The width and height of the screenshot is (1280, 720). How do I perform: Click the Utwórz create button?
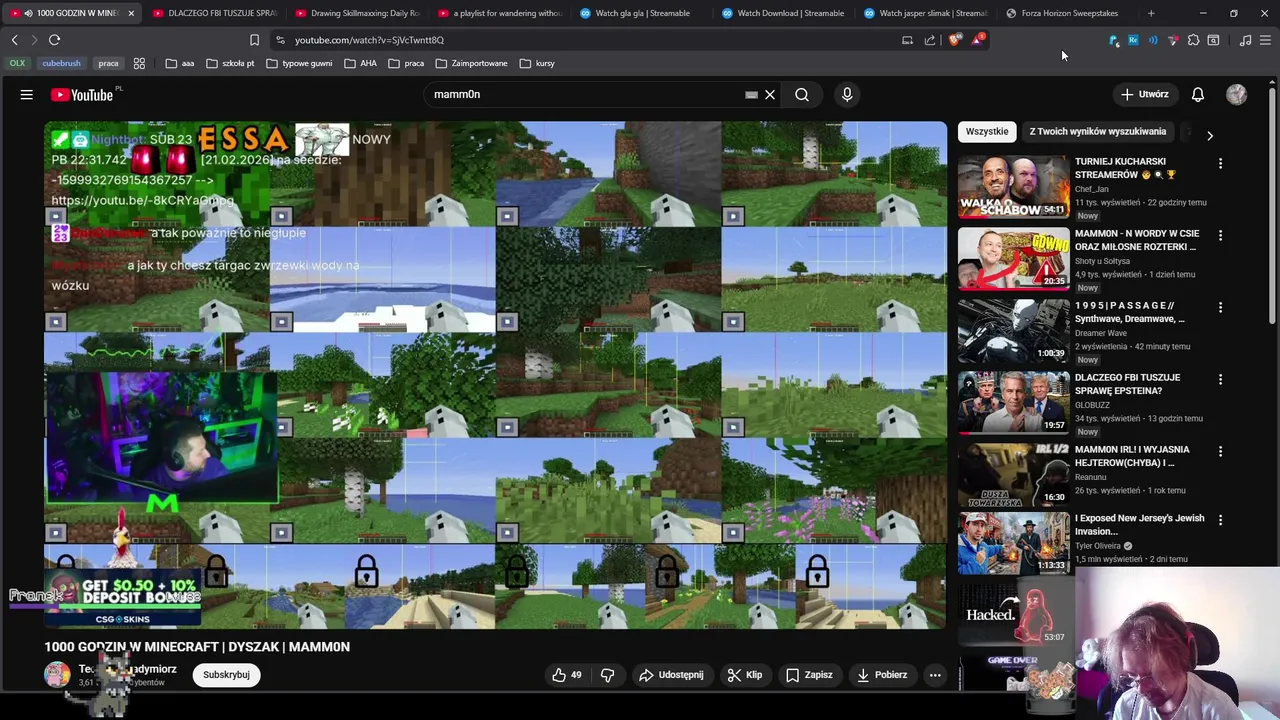click(1145, 95)
